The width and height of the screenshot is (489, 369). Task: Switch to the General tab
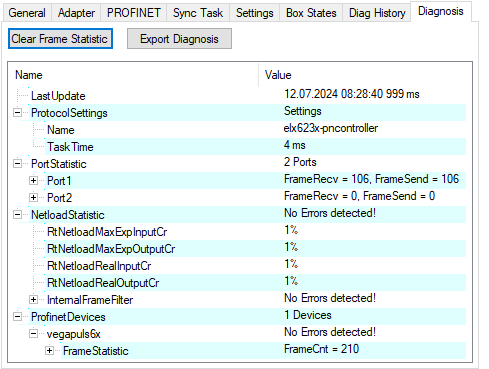pos(27,13)
